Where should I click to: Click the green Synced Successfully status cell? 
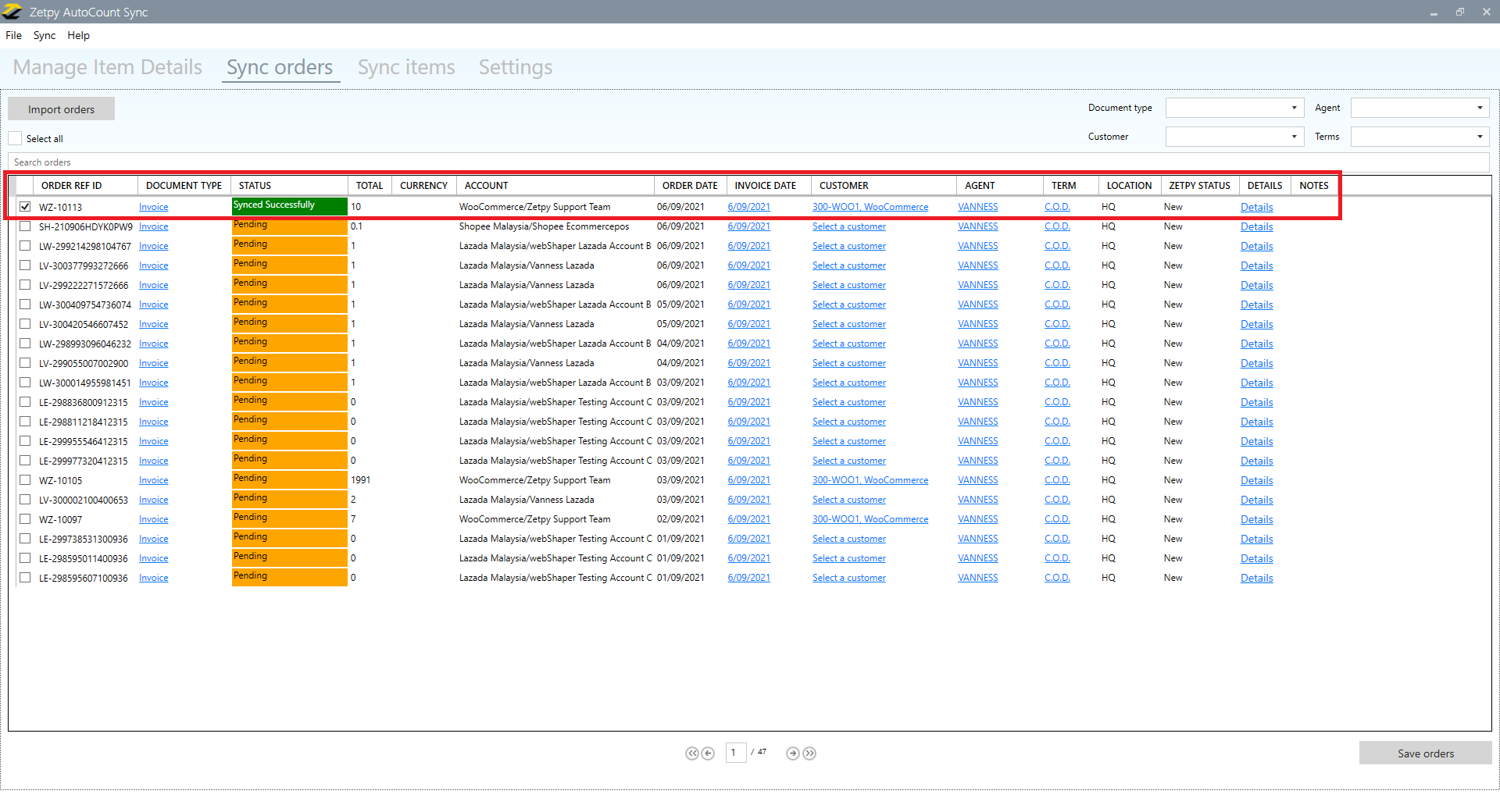pos(289,206)
